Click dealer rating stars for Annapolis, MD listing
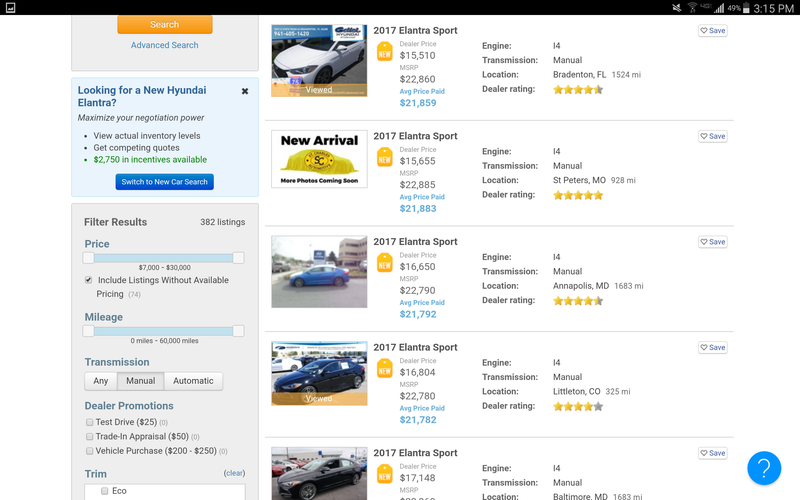This screenshot has height=500, width=800. point(578,301)
